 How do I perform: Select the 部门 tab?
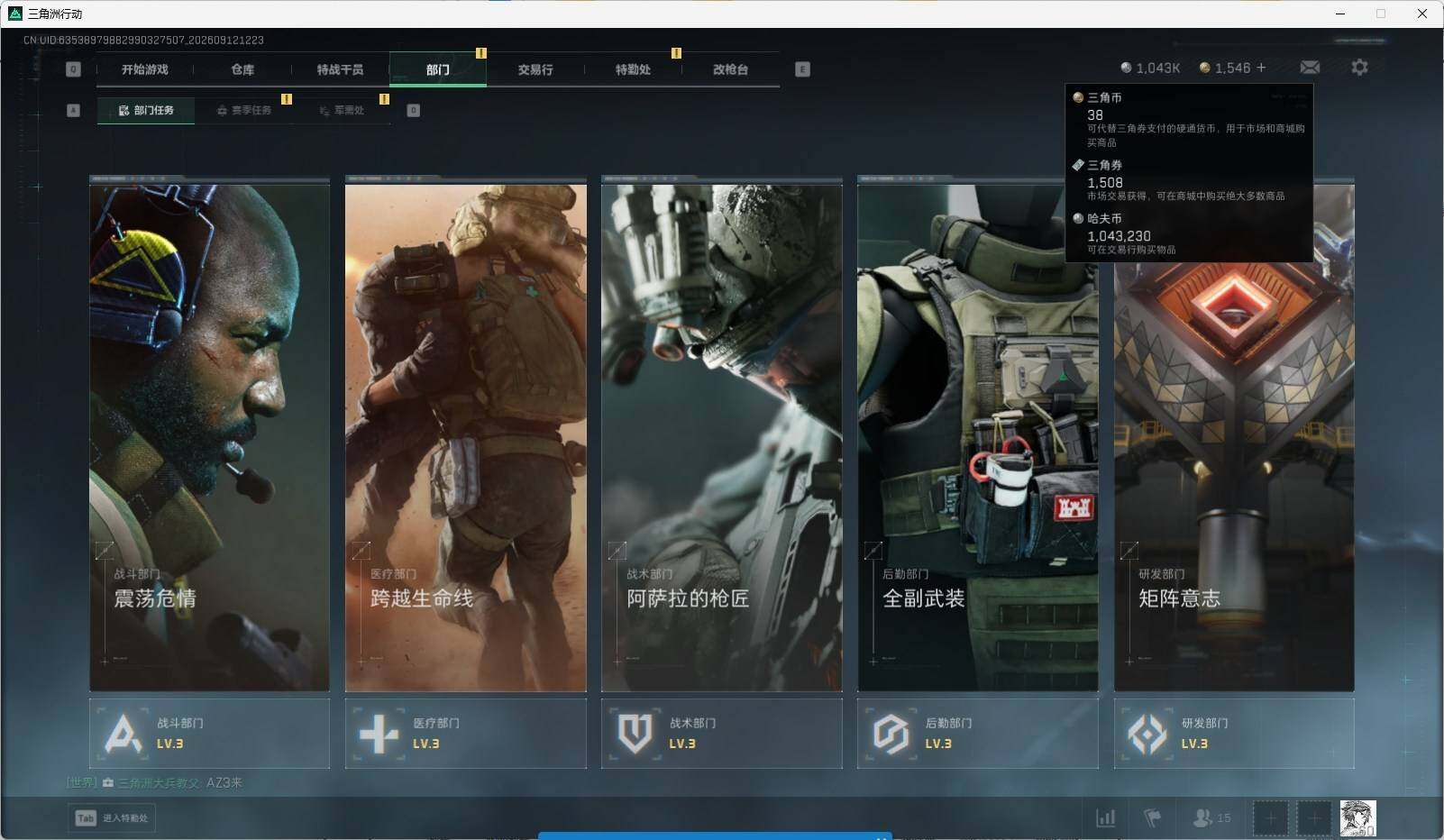click(438, 69)
